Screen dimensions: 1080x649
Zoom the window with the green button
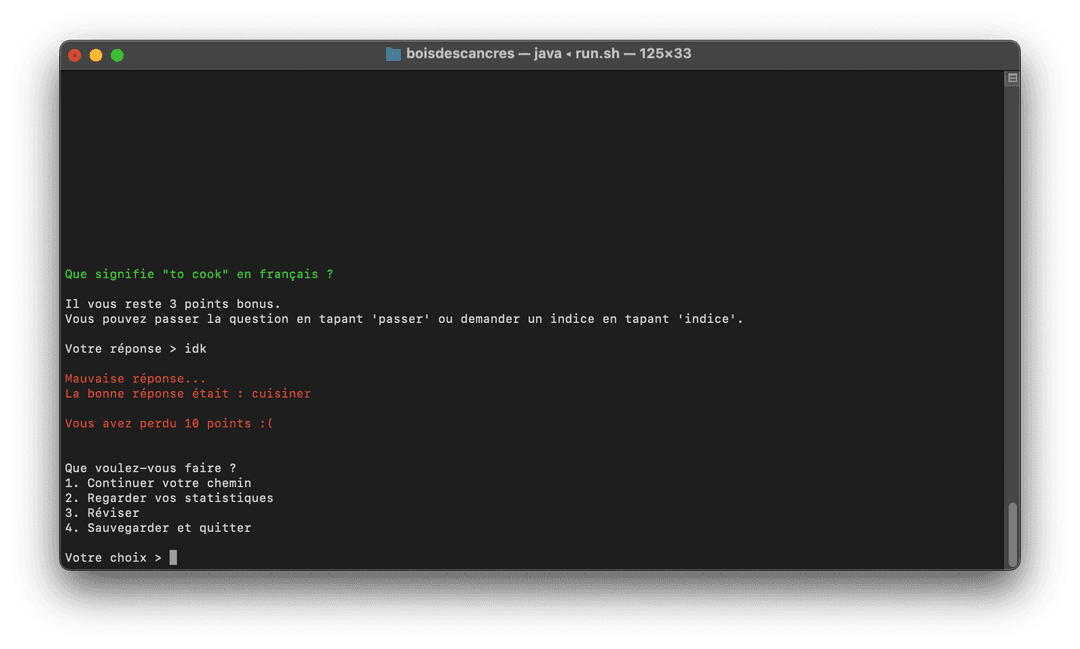(x=117, y=55)
